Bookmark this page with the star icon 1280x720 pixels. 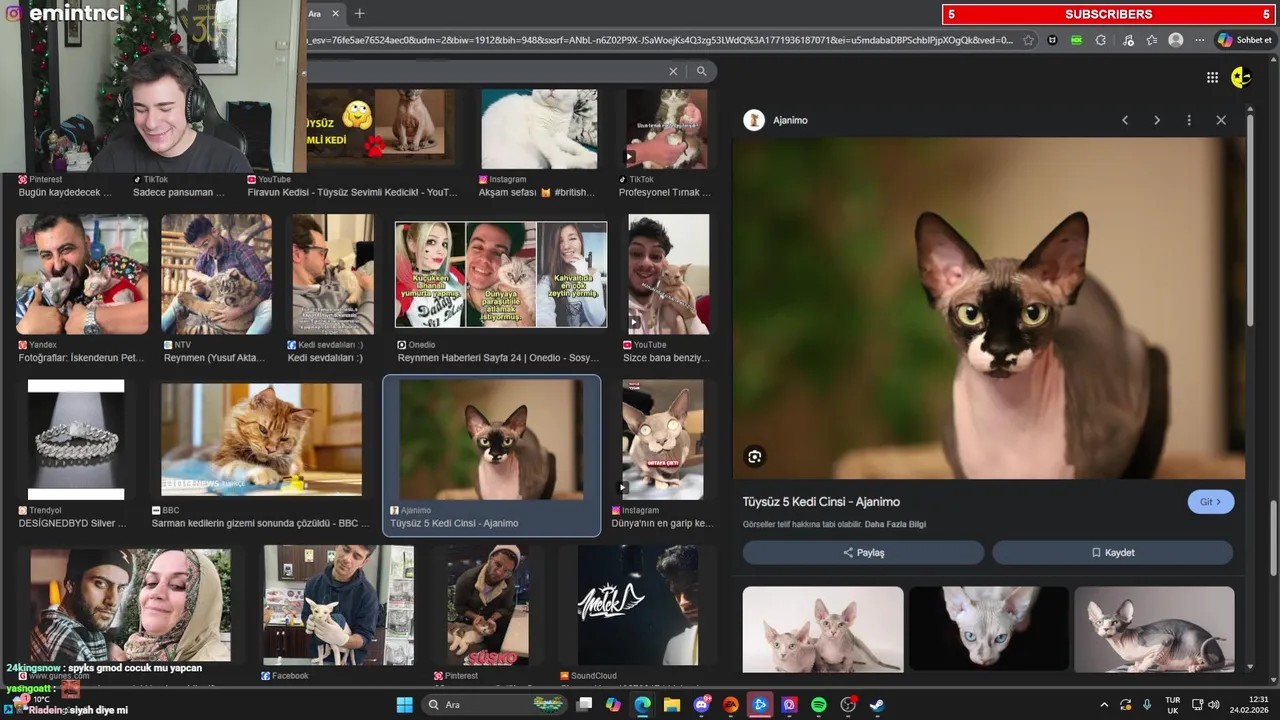pyautogui.click(x=1028, y=40)
